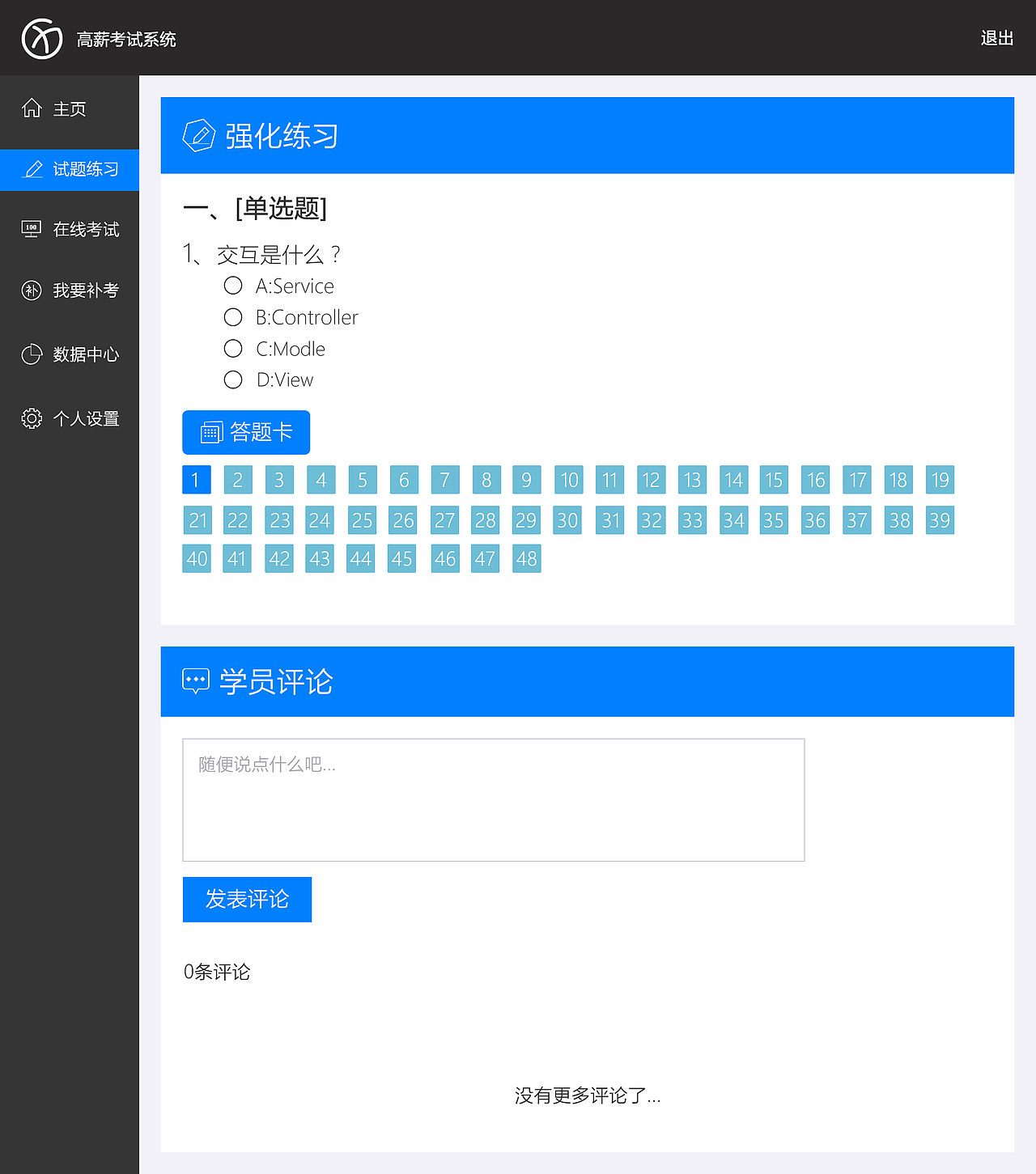The width and height of the screenshot is (1036, 1174).
Task: Click the 个人设置 settings gear icon
Action: [x=31, y=417]
